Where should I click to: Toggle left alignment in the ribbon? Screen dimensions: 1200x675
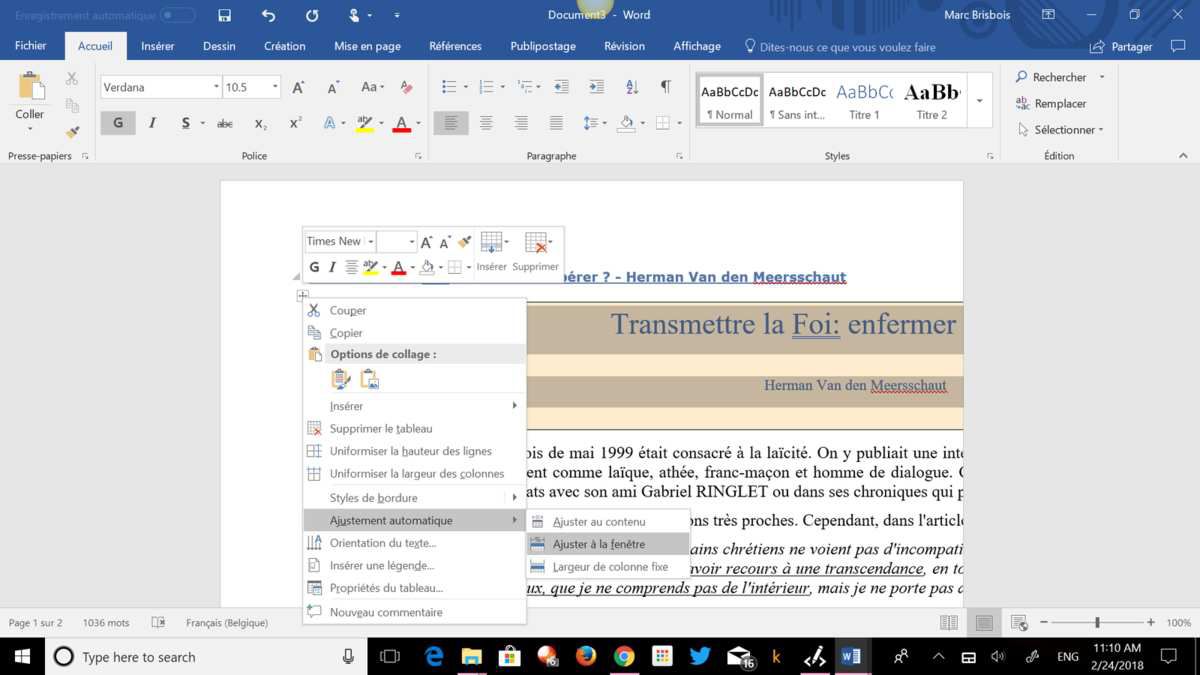pos(451,123)
